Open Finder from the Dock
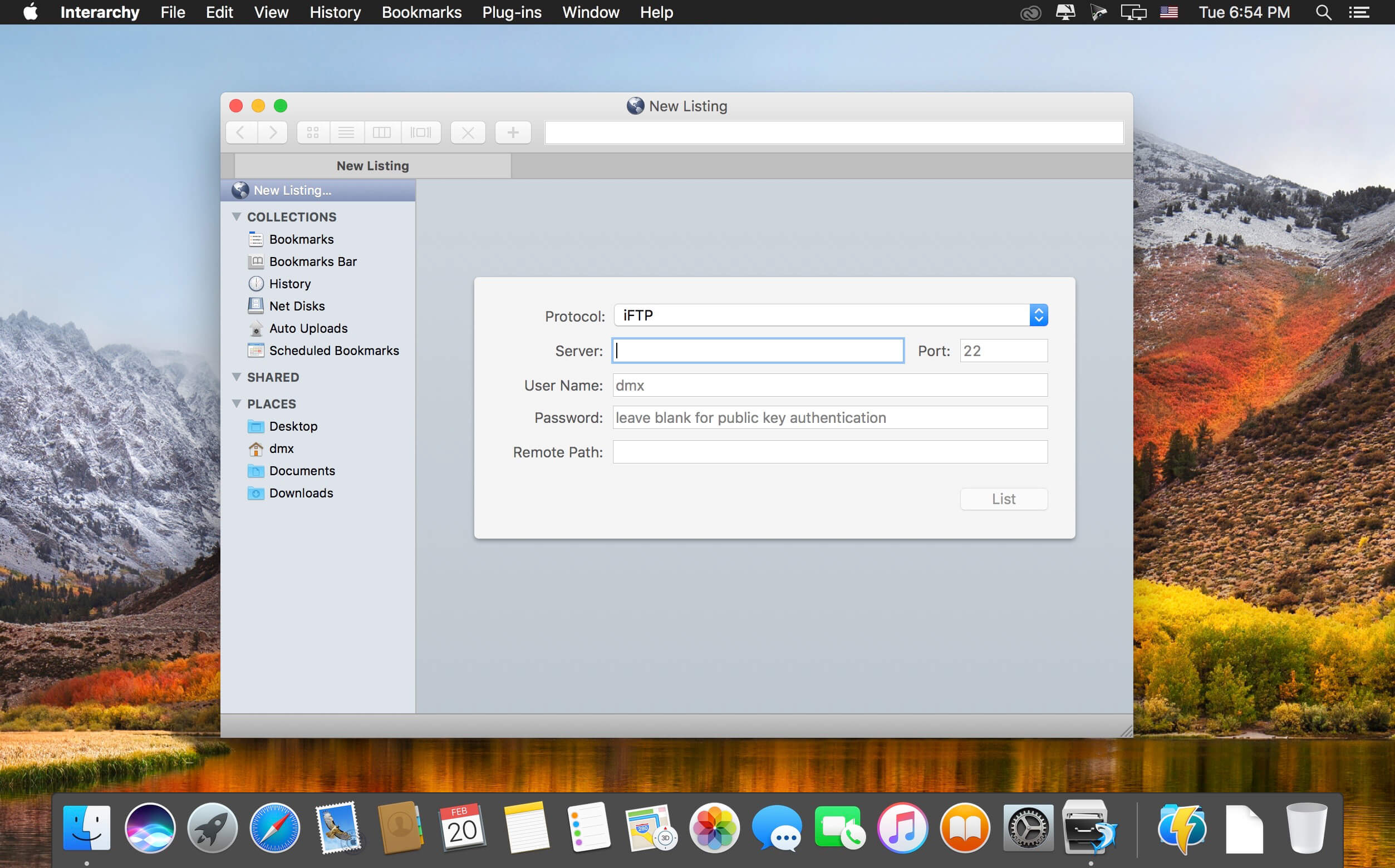 [x=87, y=828]
